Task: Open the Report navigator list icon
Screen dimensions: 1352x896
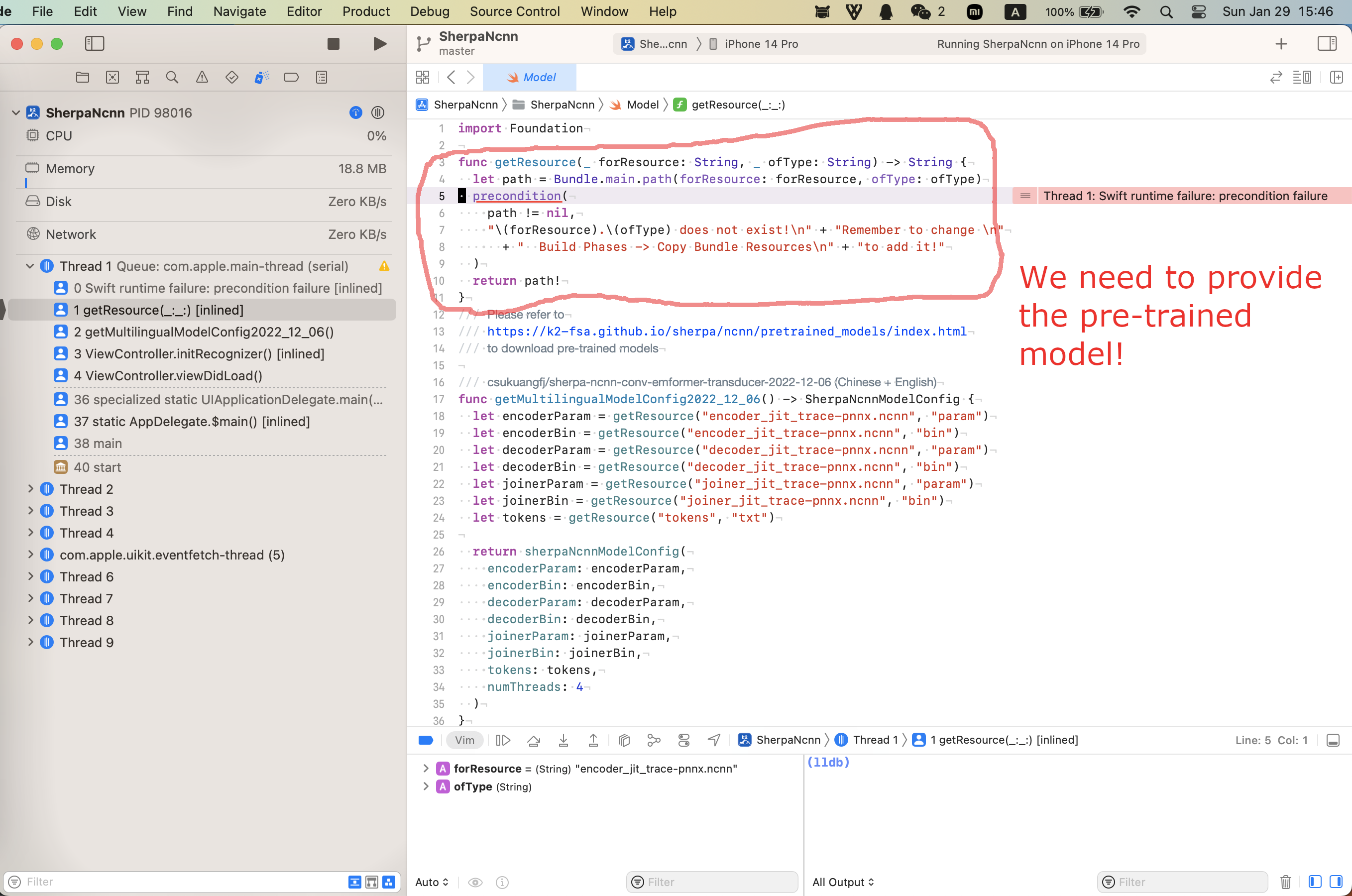Action: click(322, 77)
